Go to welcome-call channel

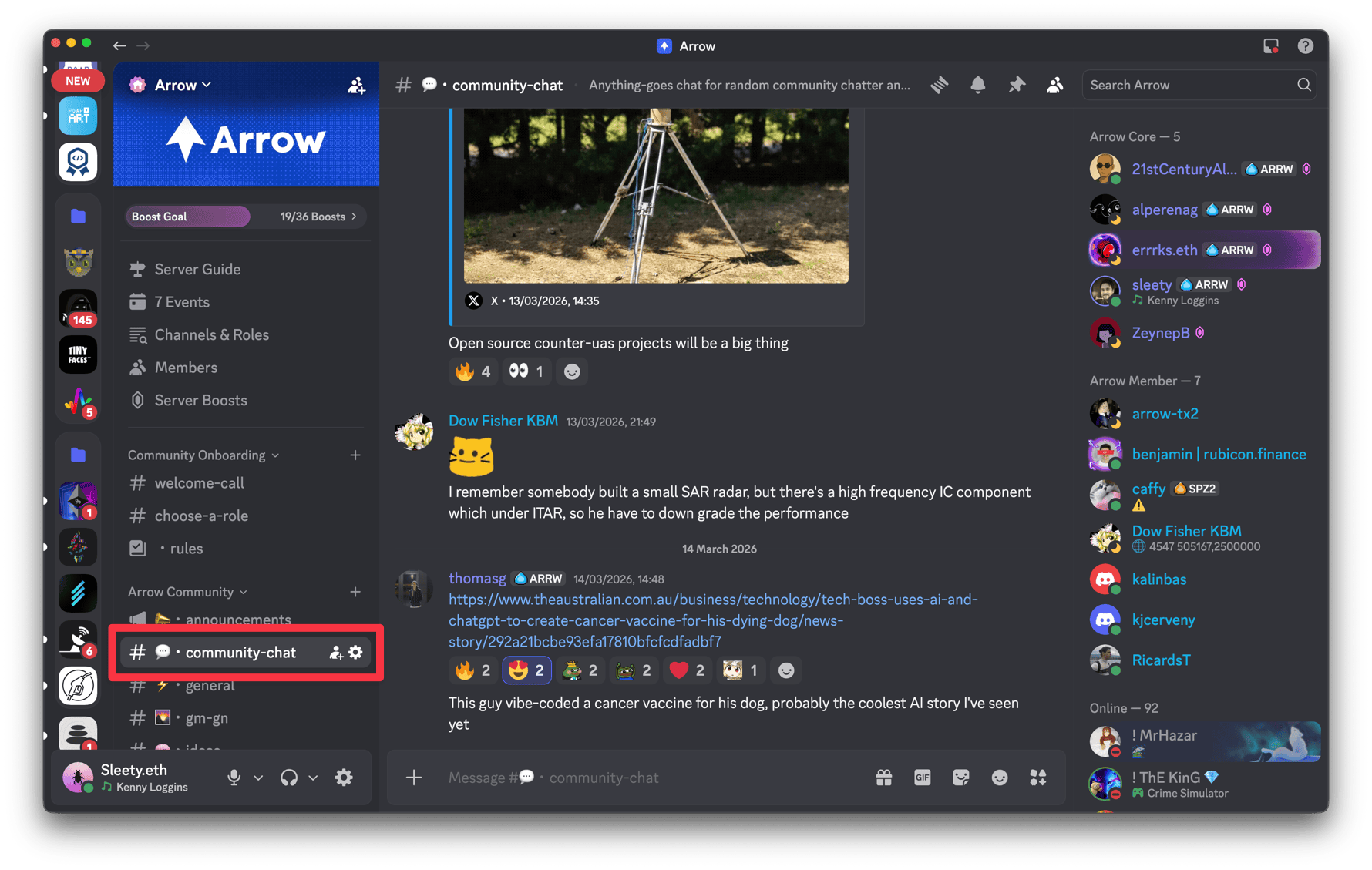pyautogui.click(x=245, y=483)
